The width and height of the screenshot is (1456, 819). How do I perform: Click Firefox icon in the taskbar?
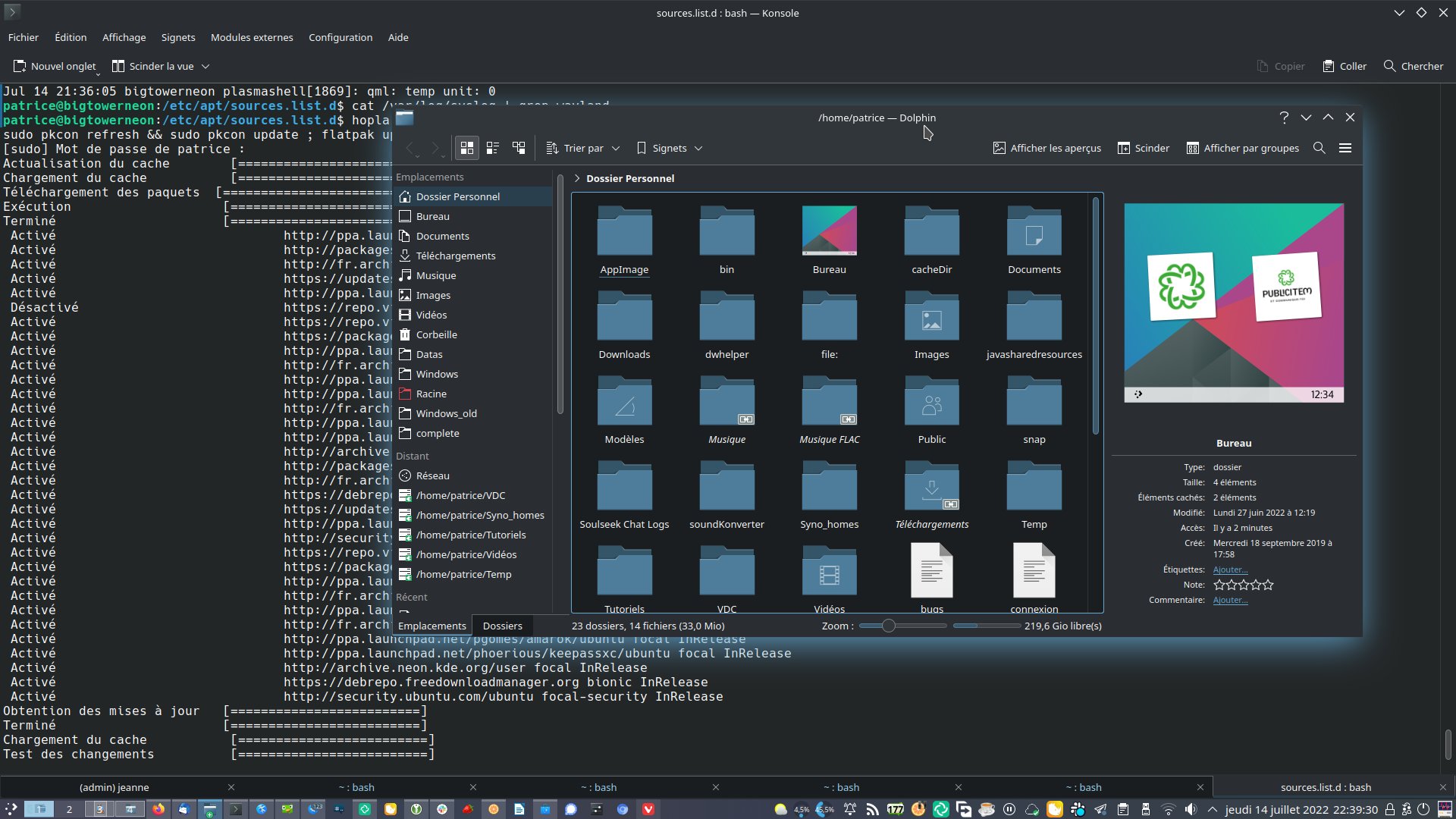point(158,809)
